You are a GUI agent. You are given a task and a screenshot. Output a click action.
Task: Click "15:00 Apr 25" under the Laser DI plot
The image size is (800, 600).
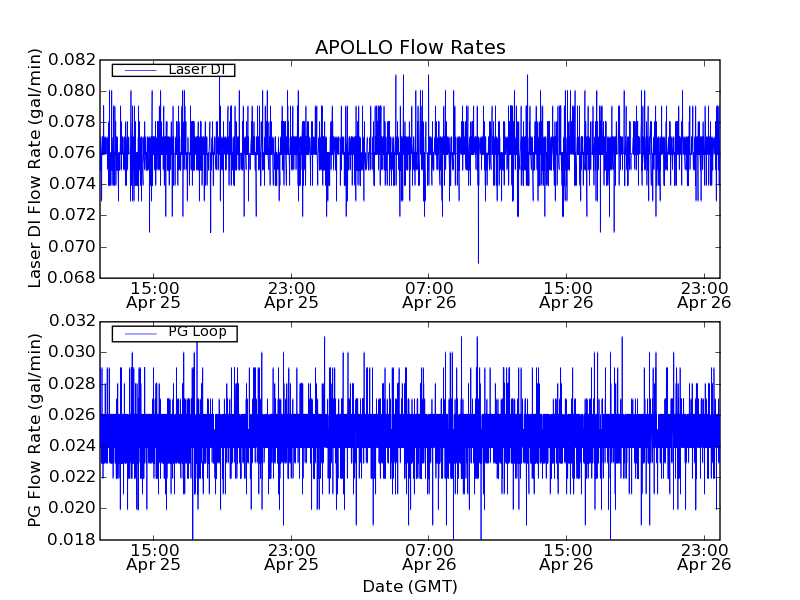pyautogui.click(x=154, y=295)
